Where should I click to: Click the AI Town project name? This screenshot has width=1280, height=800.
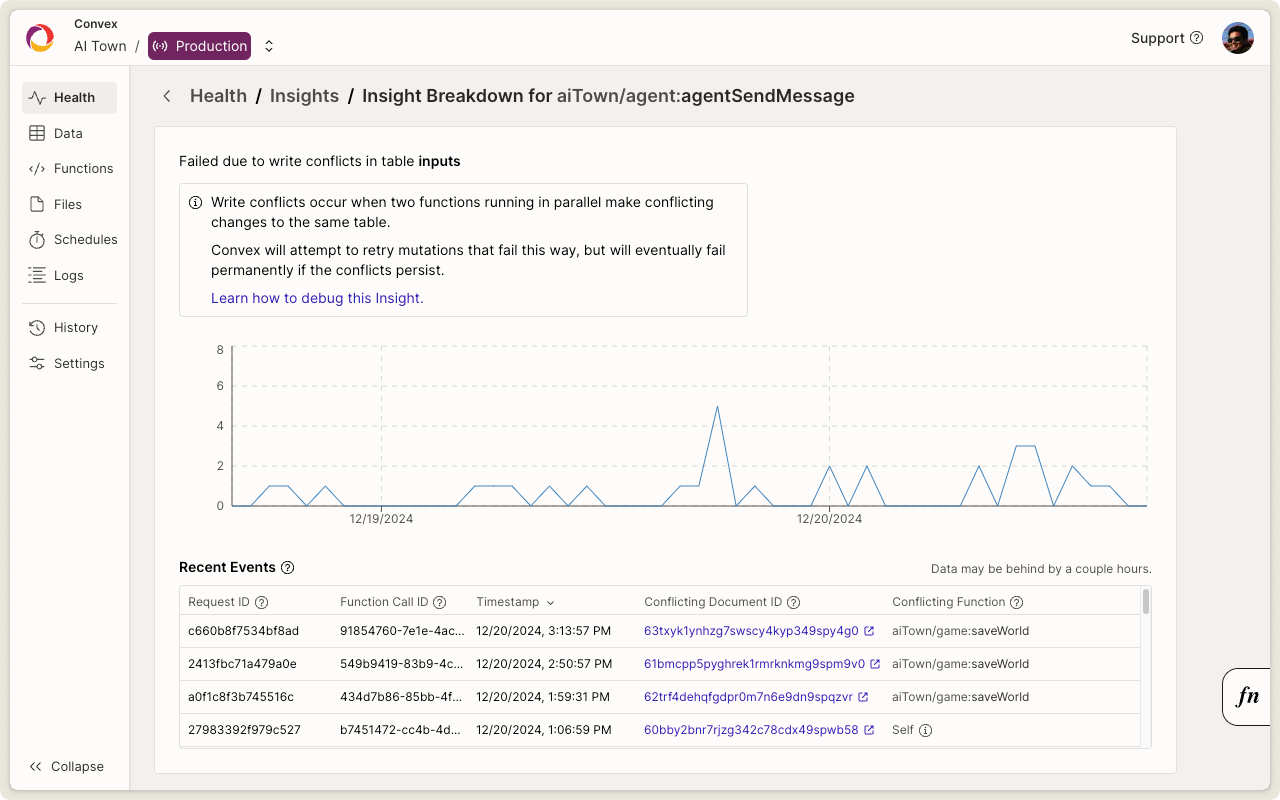[100, 46]
